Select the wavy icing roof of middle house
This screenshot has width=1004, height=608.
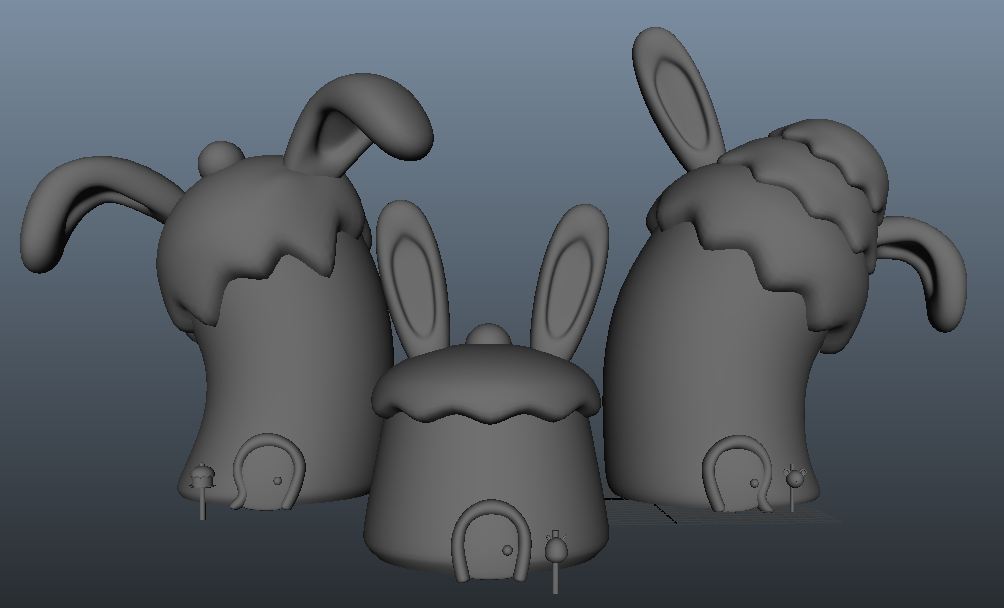485,384
